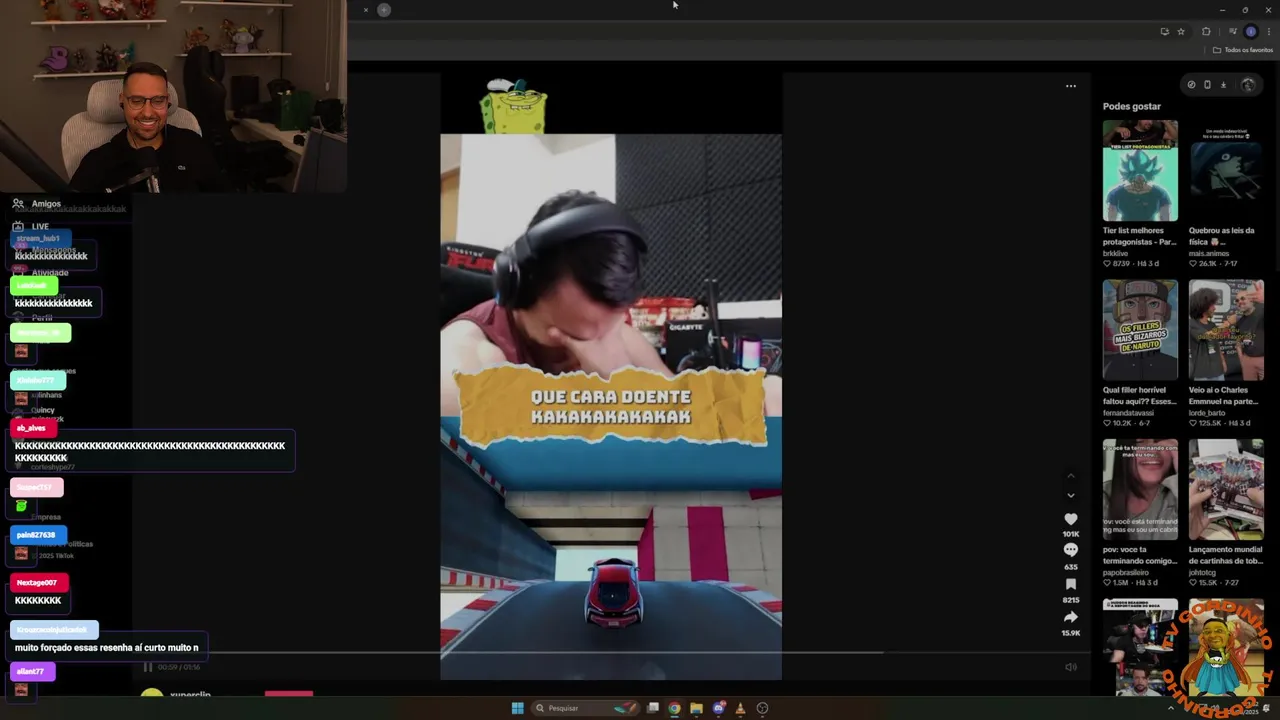1280x720 pixels.
Task: Open the fernandatavassi author link
Action: pos(1128,412)
